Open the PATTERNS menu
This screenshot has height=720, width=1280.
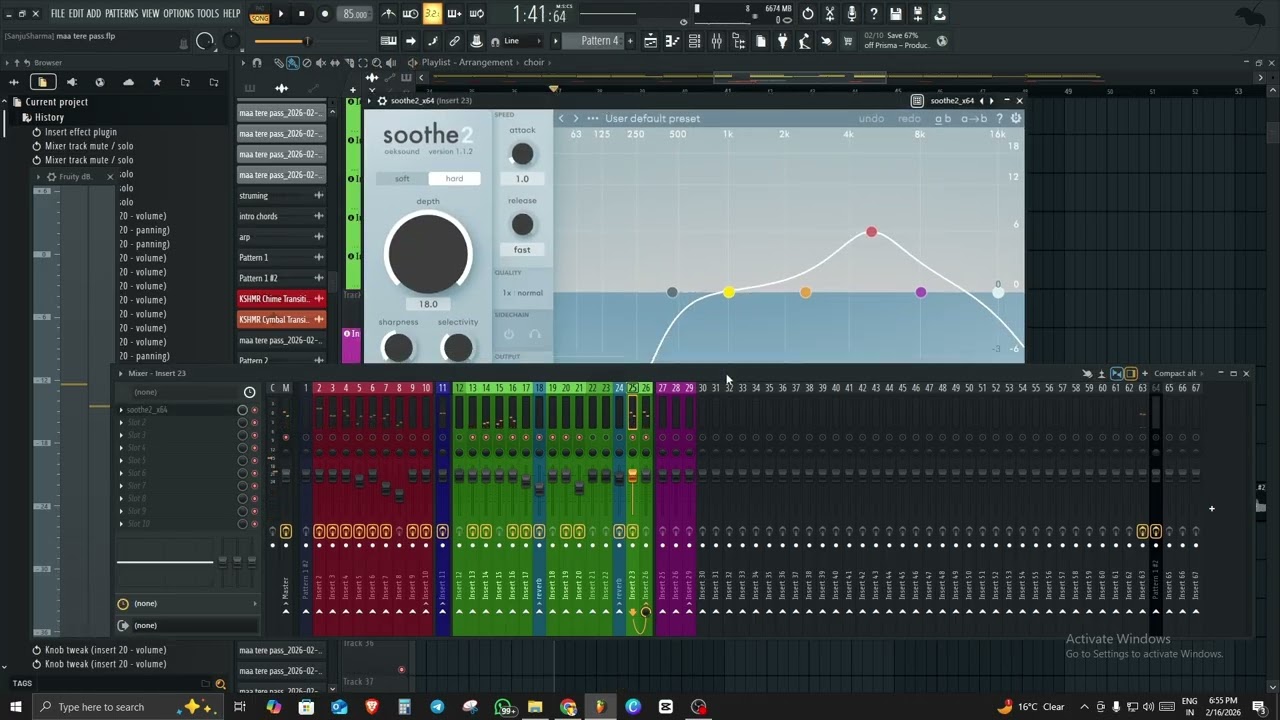[x=121, y=14]
